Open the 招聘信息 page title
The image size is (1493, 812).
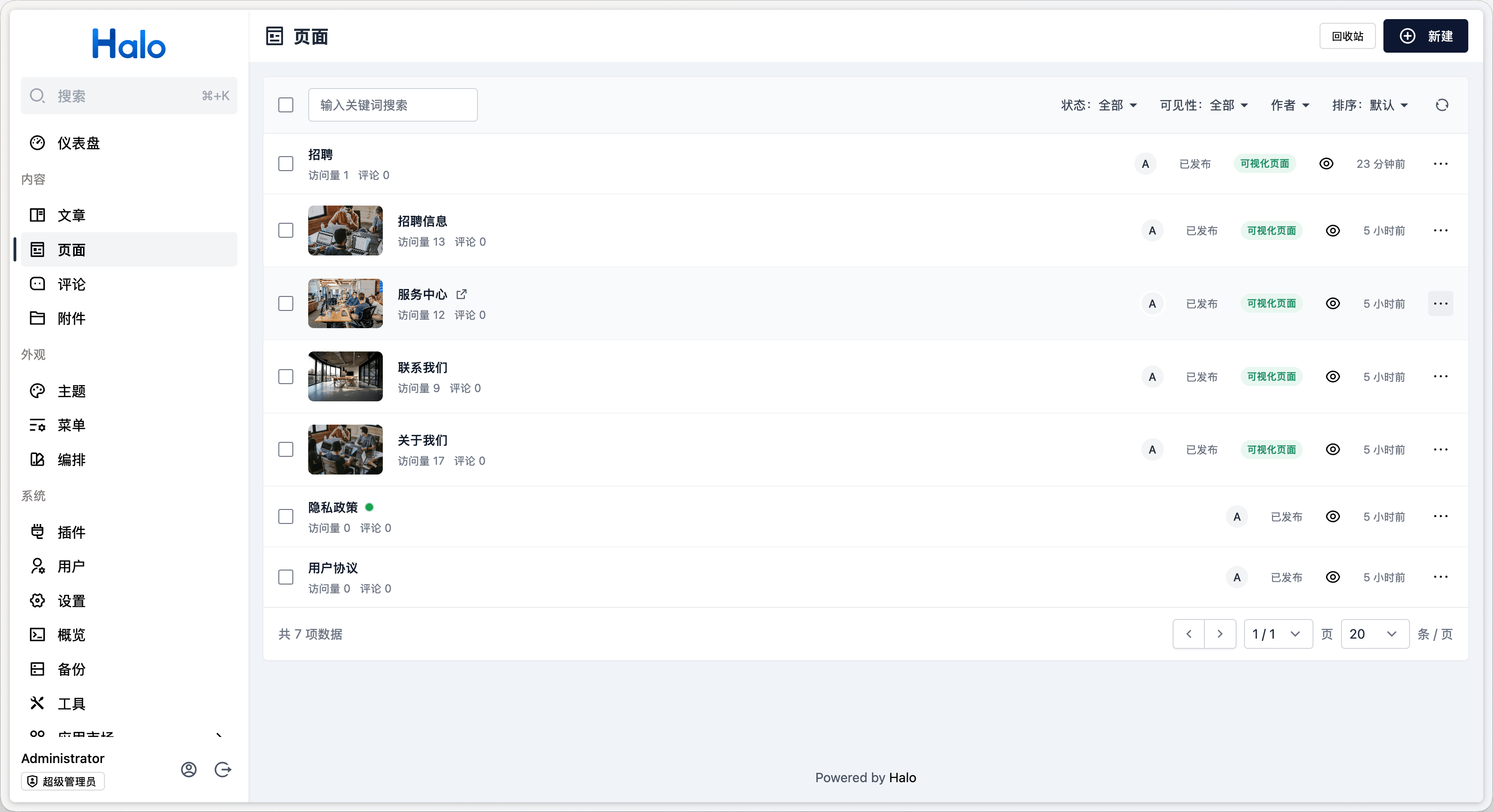point(422,221)
